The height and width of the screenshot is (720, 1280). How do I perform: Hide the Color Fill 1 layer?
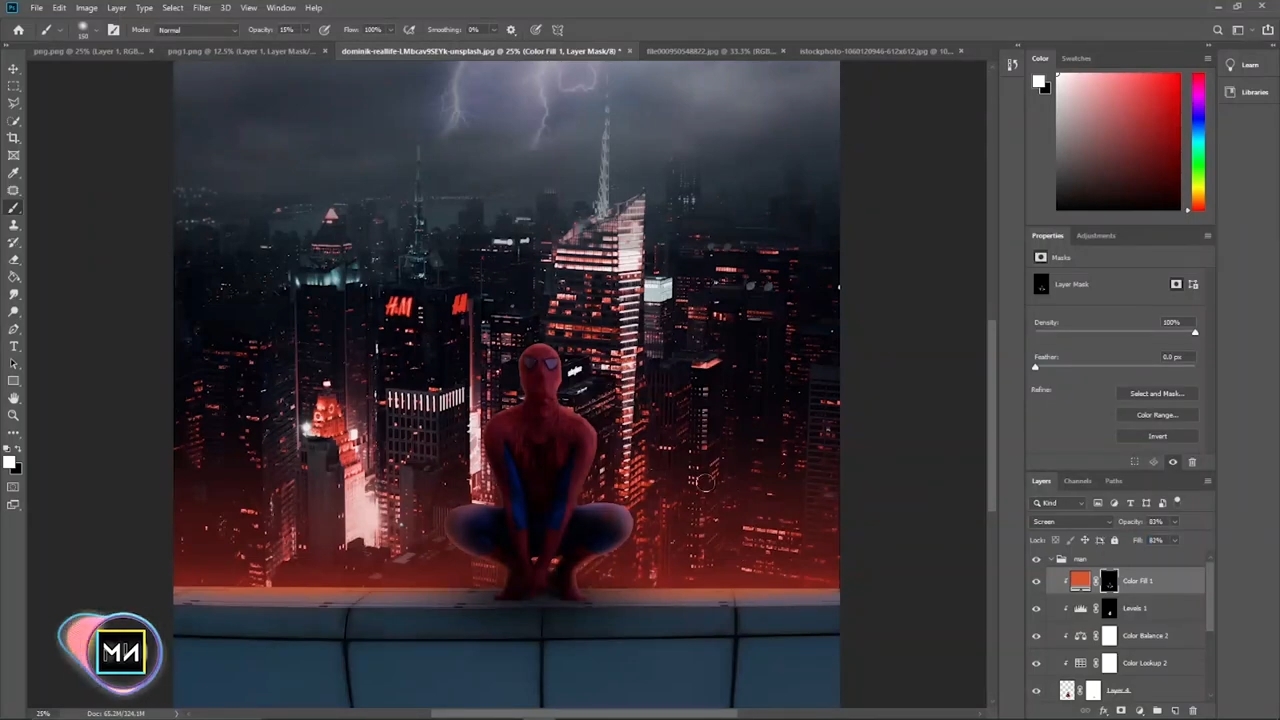(1036, 581)
